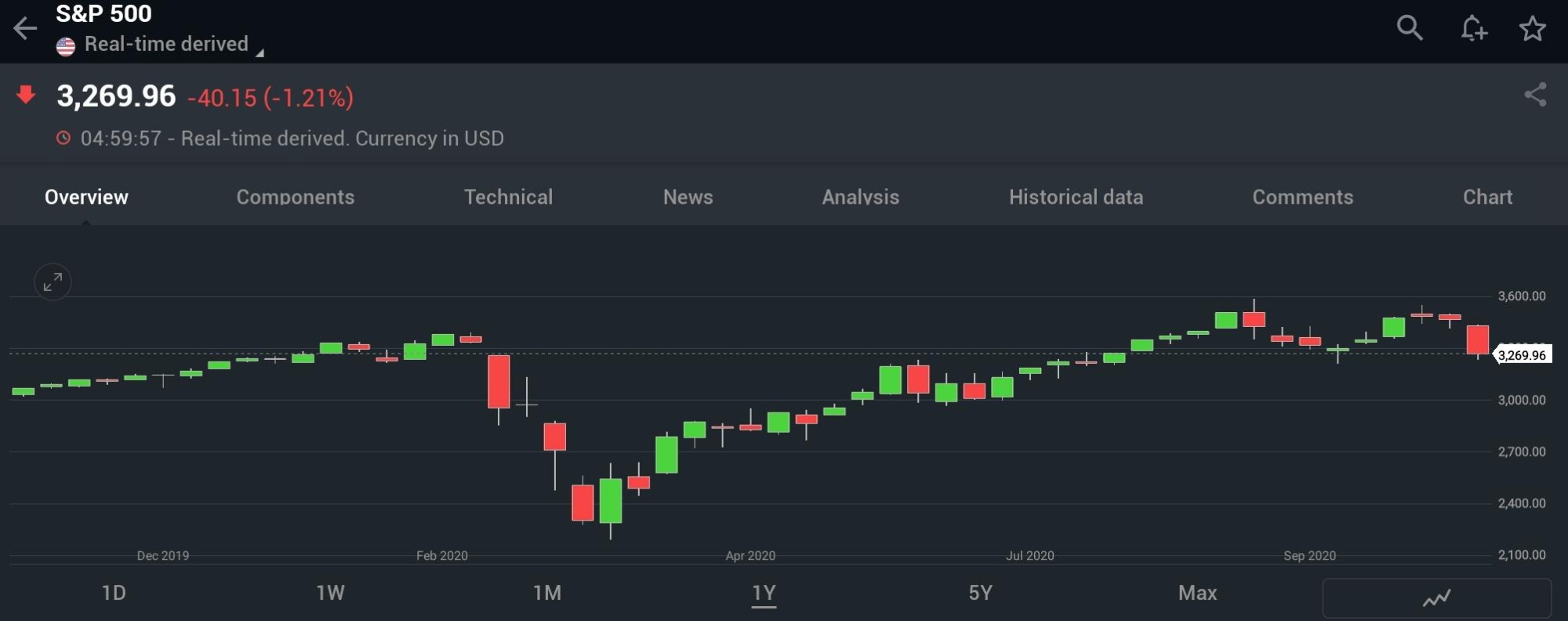Click the current price 3,269.96 headline

(116, 96)
